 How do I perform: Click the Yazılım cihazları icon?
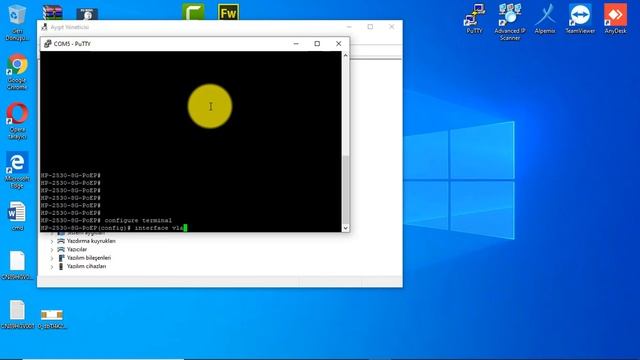pos(61,266)
